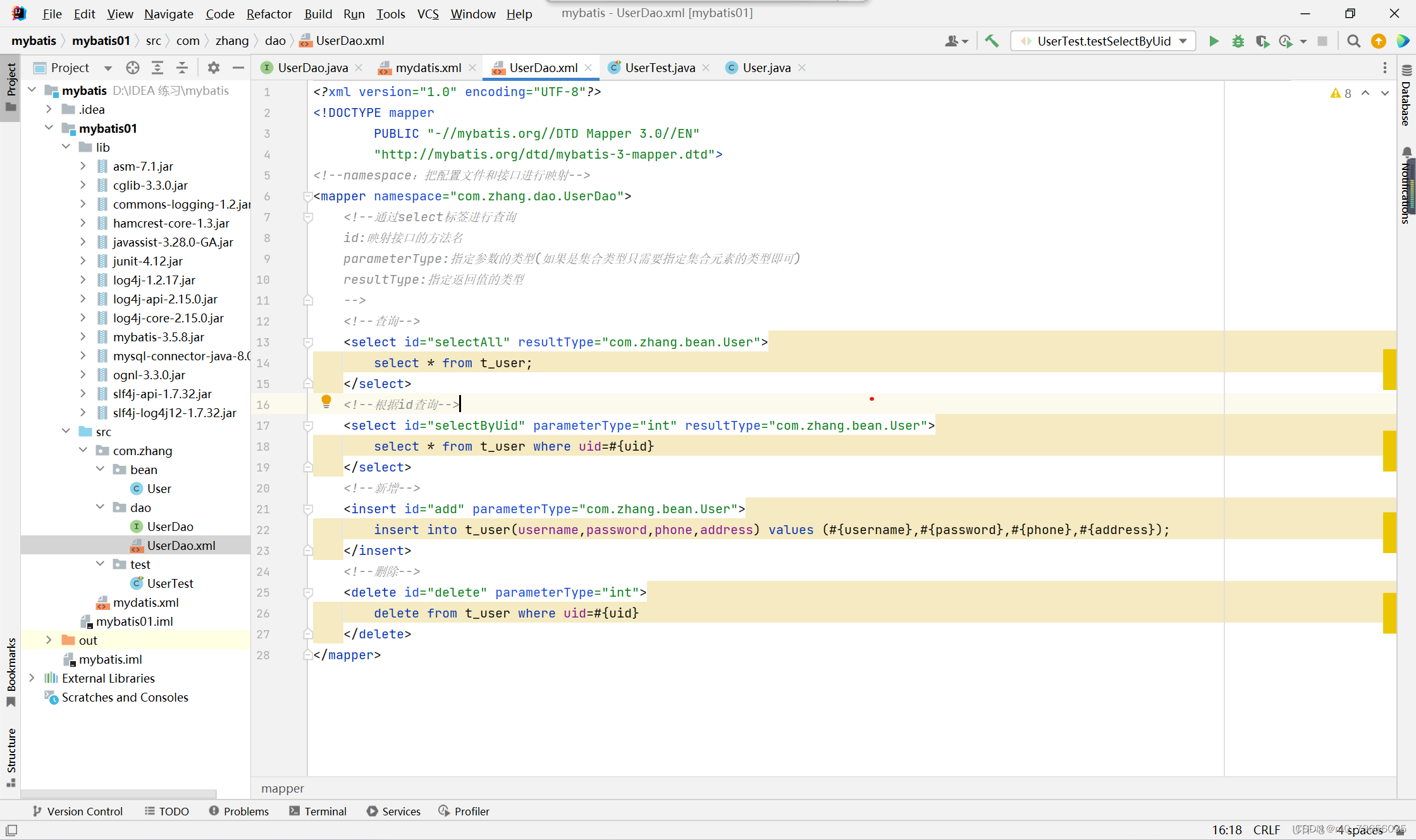Toggle the Database tool window

pyautogui.click(x=1406, y=98)
